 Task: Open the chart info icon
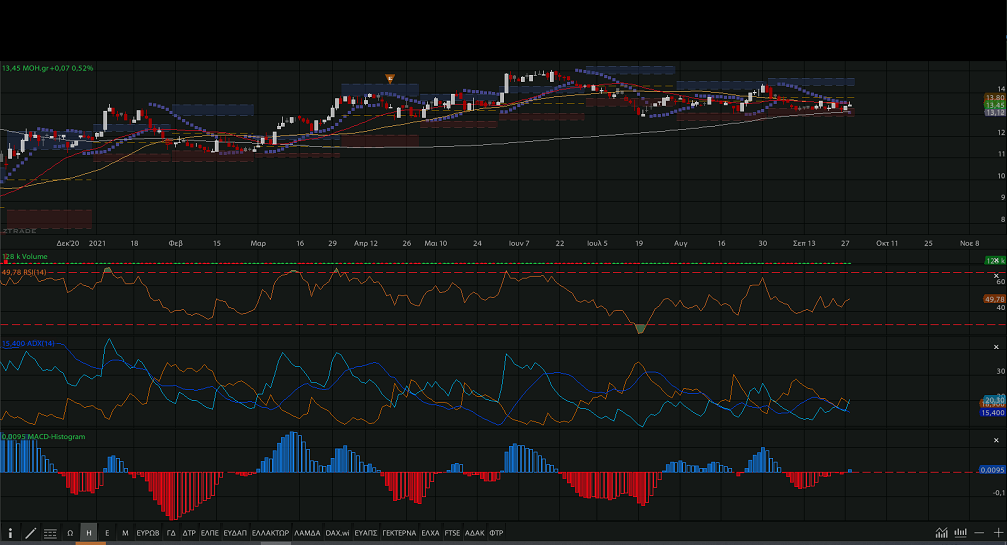click(x=11, y=533)
